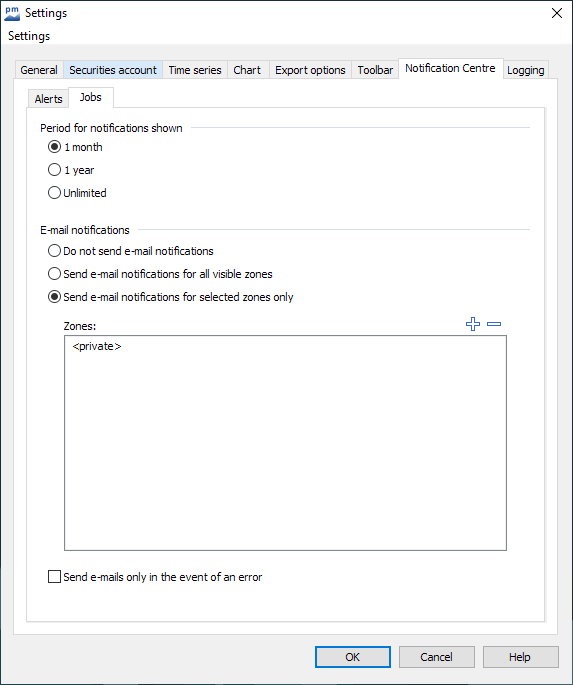This screenshot has height=685, width=573.
Task: Open Help for this dialog
Action: point(520,657)
